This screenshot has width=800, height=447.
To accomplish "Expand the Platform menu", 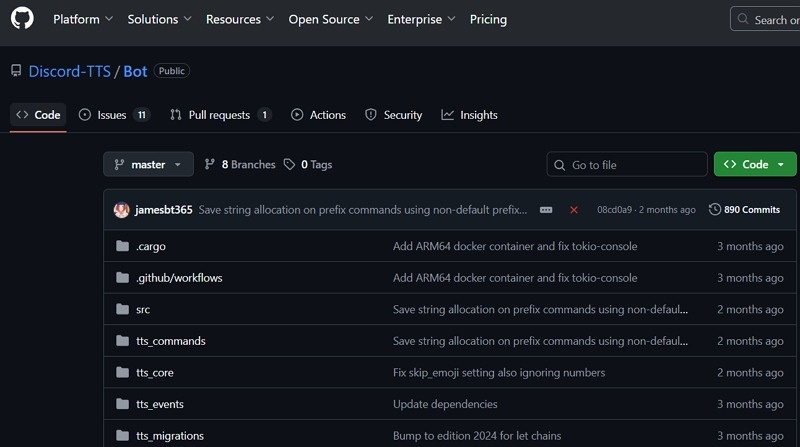I will (83, 19).
